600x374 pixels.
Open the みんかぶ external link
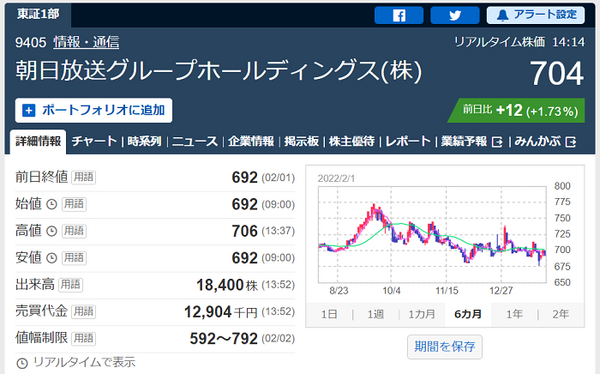pos(537,142)
